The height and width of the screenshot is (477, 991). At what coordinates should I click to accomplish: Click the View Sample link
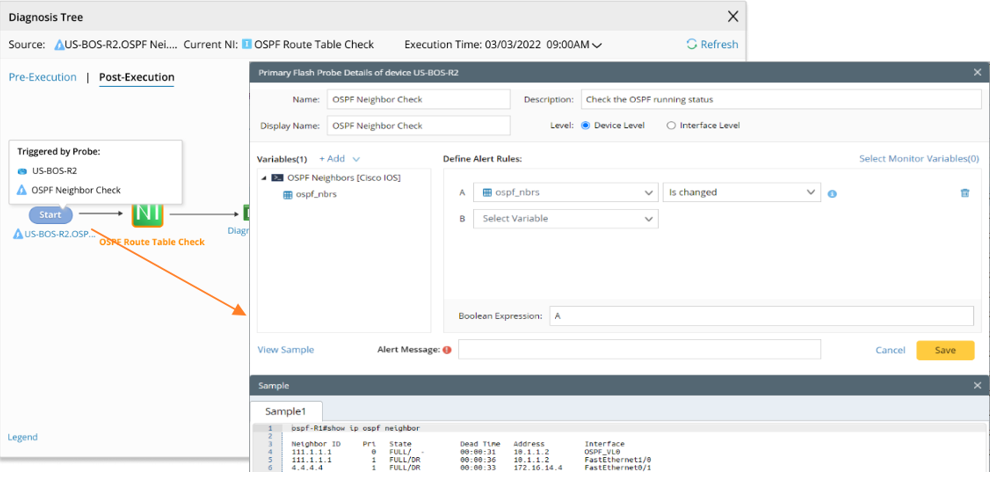[x=286, y=350]
